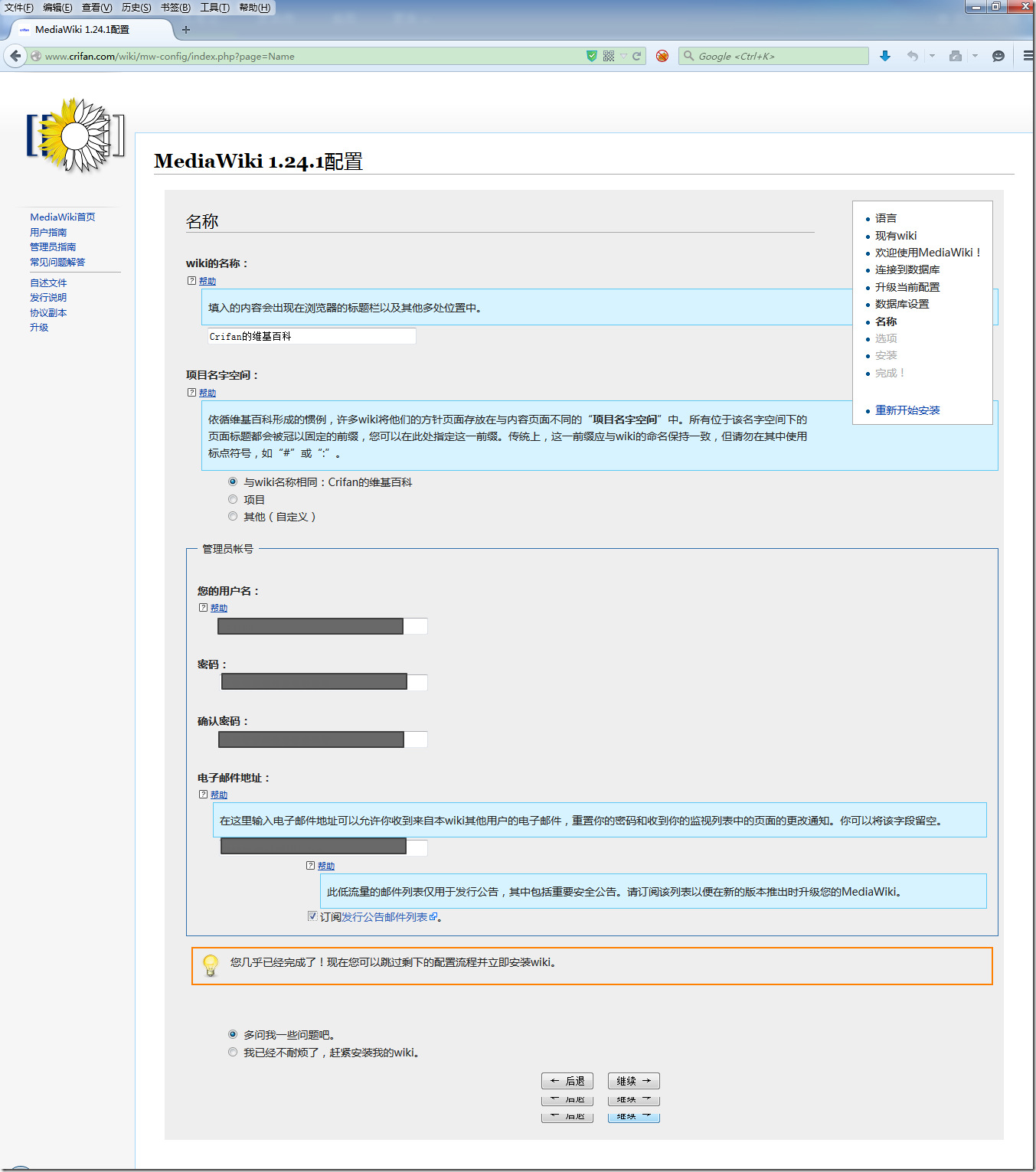1036x1172 pixels.
Task: Jump to the 升级当前配置 step
Action: (x=907, y=287)
